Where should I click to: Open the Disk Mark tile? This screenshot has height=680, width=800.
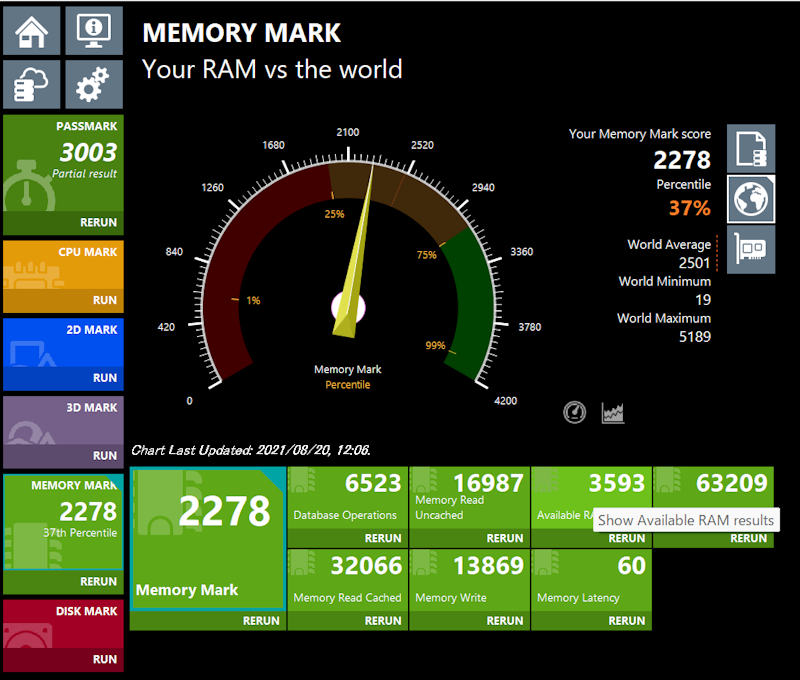coord(63,624)
